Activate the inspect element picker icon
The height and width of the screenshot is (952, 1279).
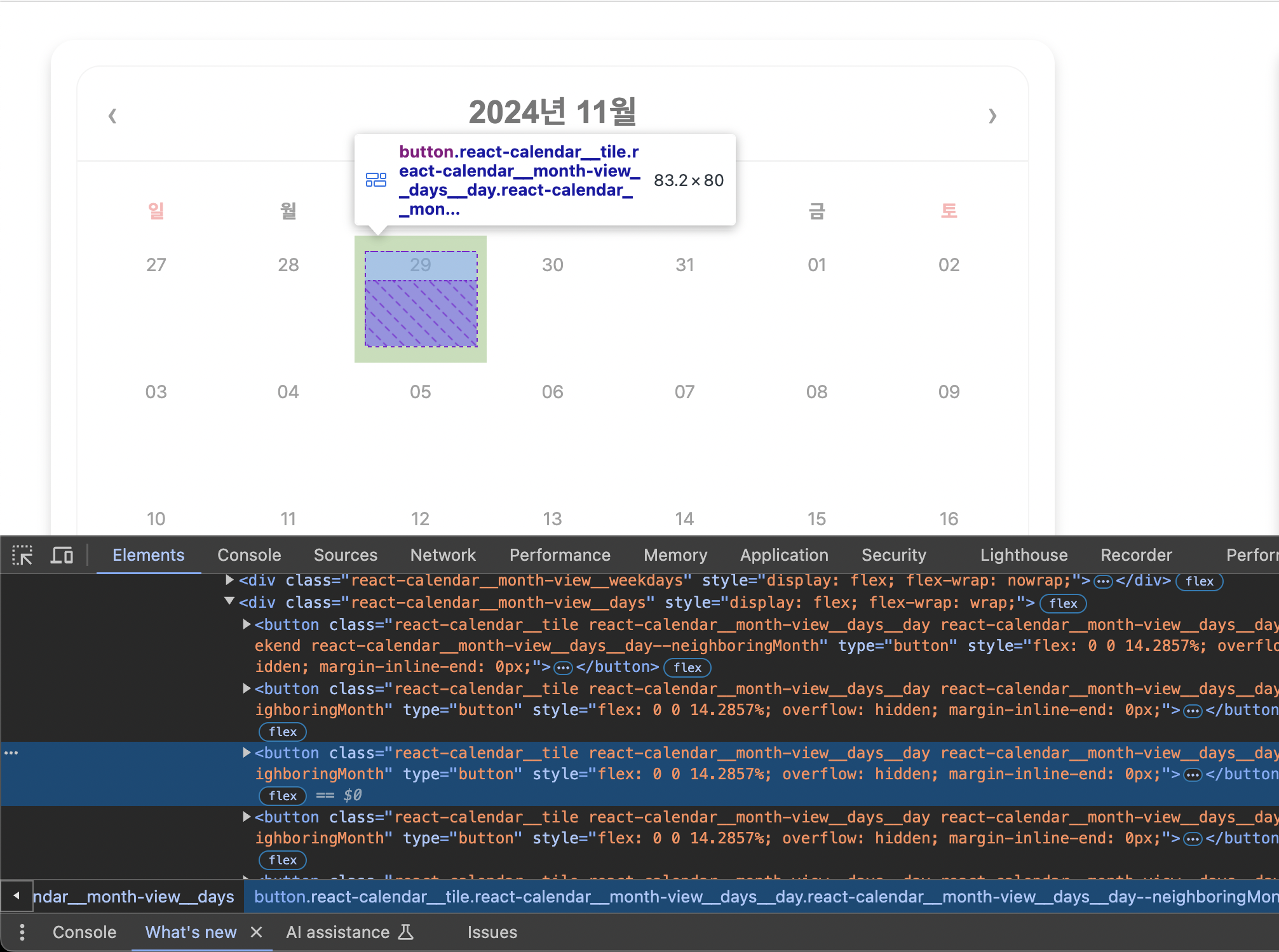click(x=22, y=555)
